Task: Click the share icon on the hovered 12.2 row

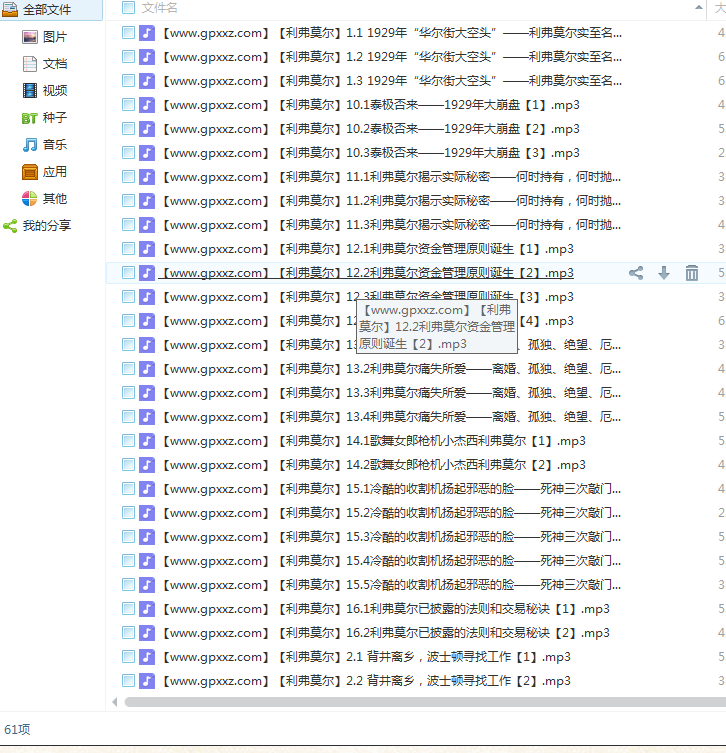Action: tap(636, 273)
